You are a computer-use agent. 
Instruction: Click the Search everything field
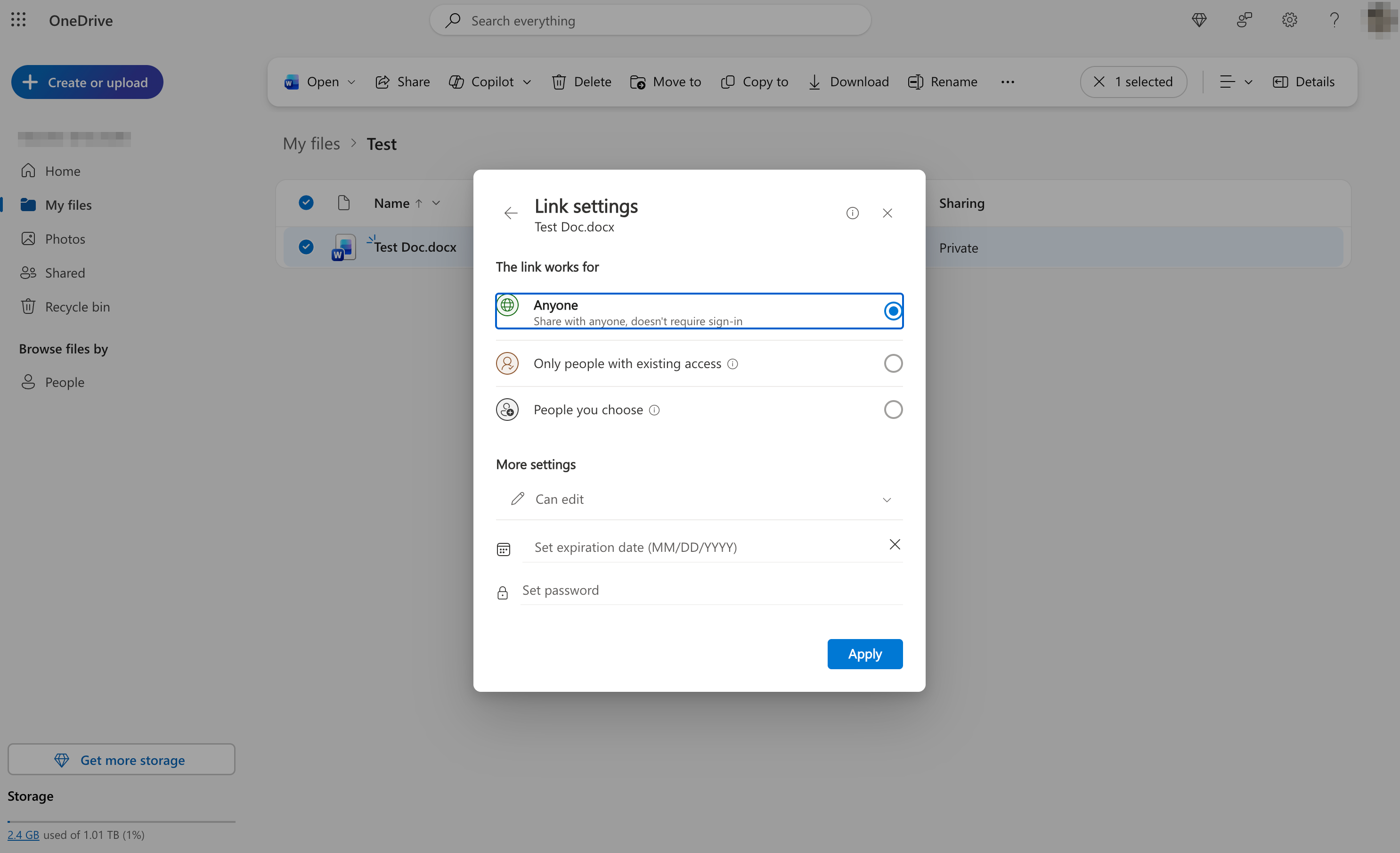point(650,20)
